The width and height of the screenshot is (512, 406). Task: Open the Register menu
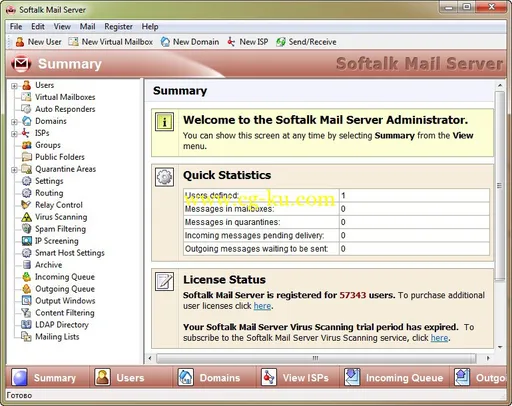118,27
